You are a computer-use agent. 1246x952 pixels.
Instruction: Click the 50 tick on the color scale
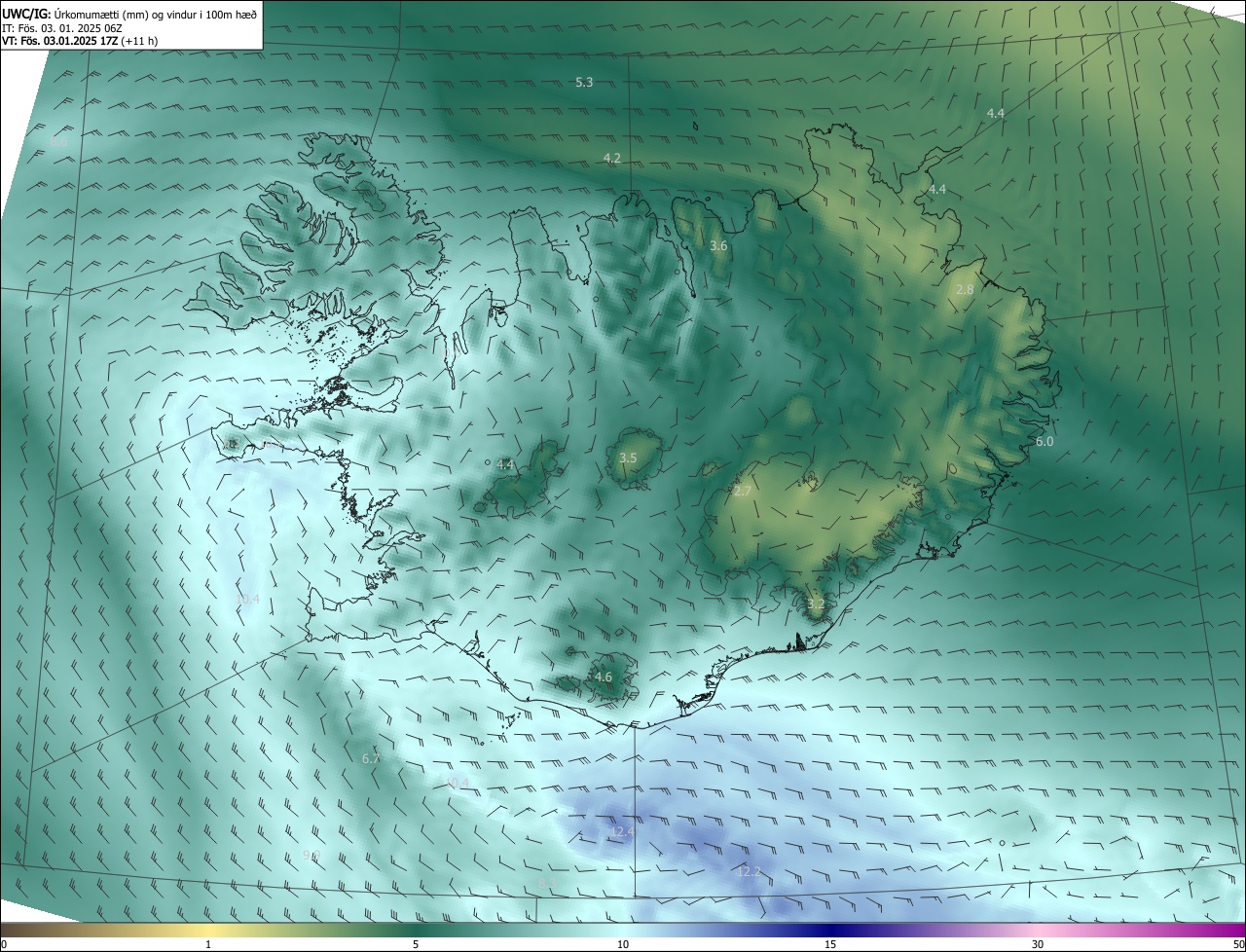(x=1238, y=945)
